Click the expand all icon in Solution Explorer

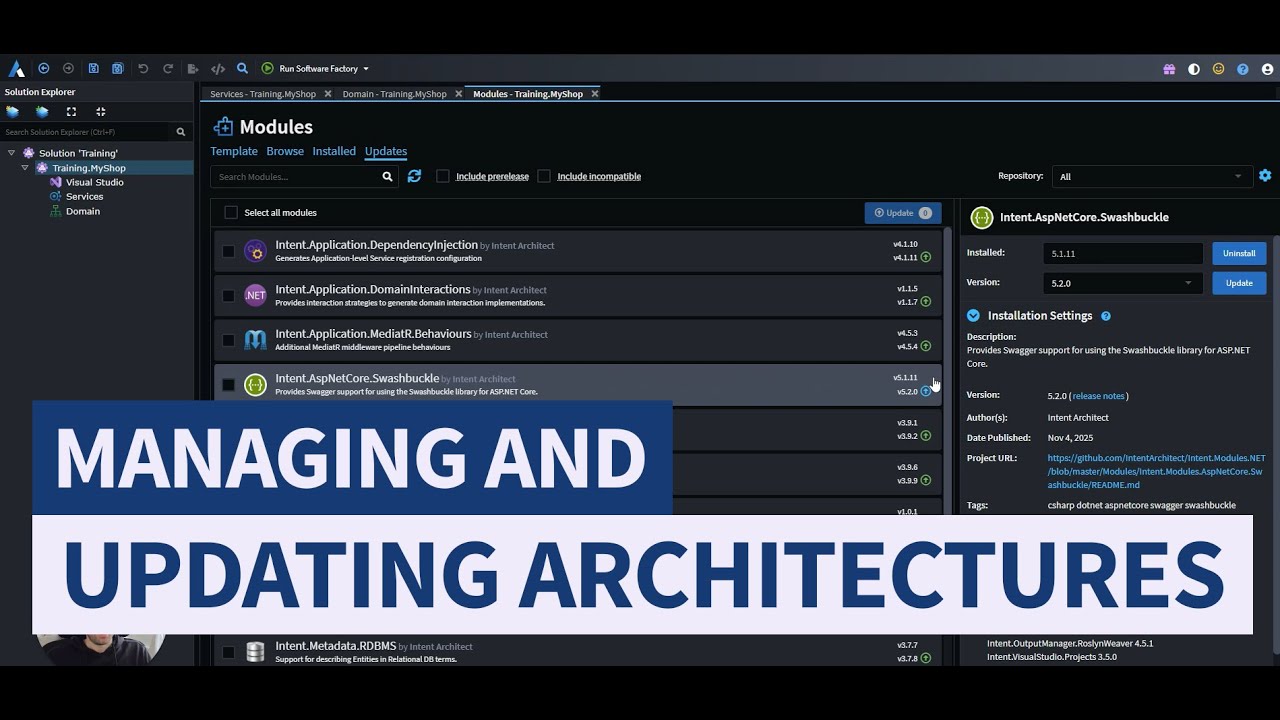pyautogui.click(x=71, y=112)
